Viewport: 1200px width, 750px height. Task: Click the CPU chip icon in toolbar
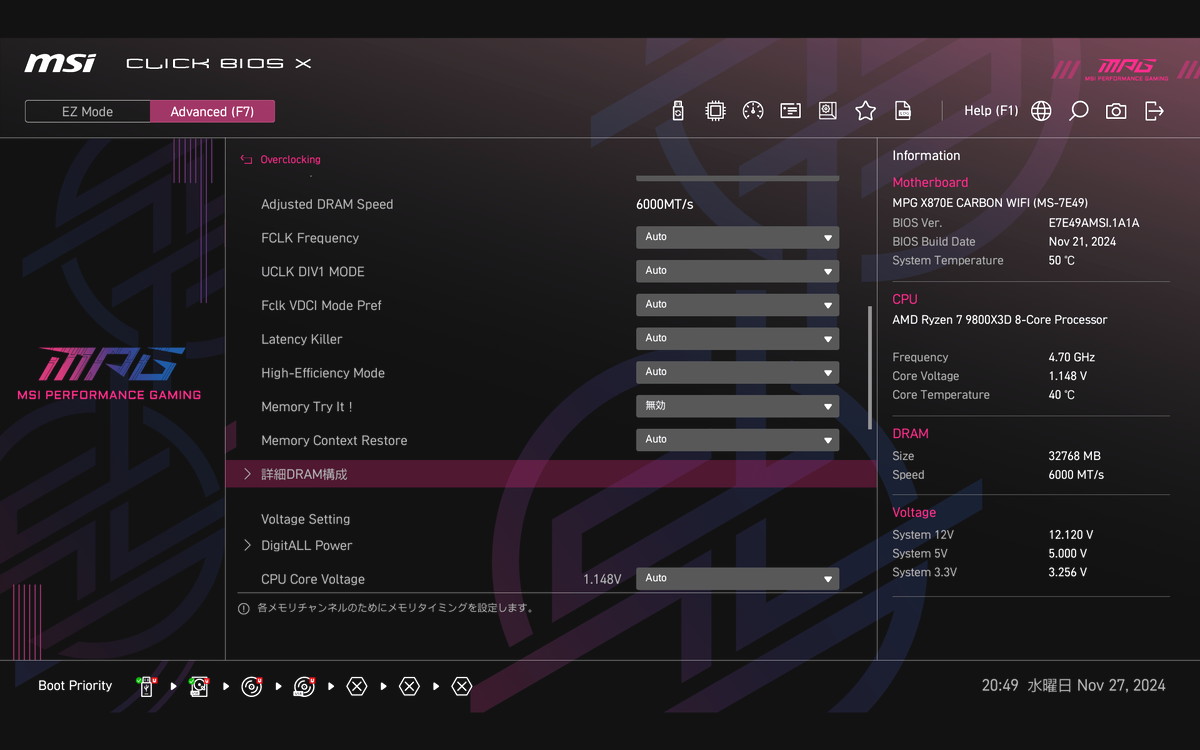pyautogui.click(x=715, y=111)
